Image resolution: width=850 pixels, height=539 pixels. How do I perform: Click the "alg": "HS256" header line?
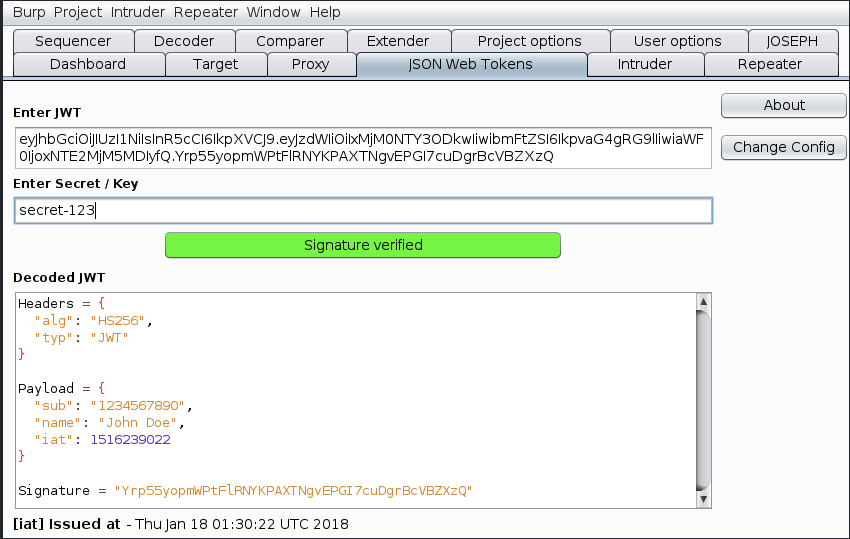click(93, 320)
